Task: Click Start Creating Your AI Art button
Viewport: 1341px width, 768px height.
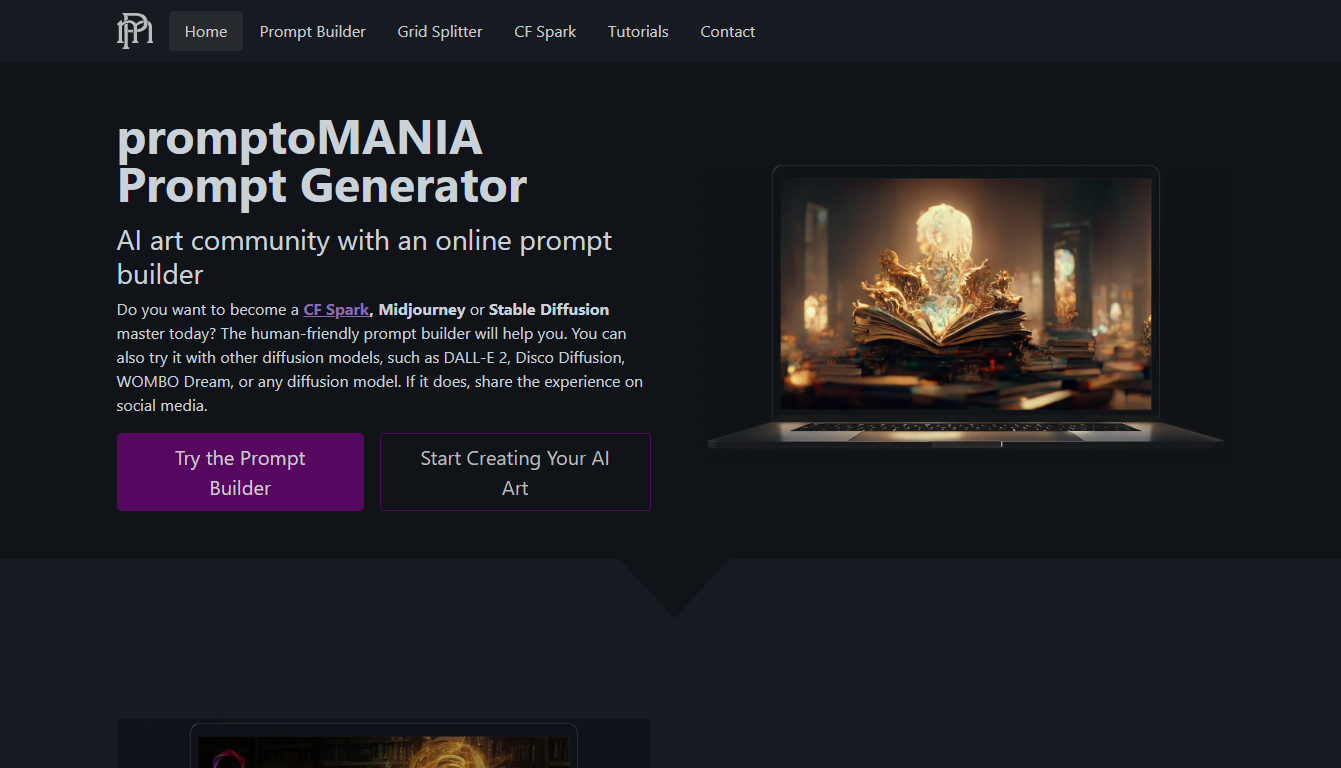Action: pyautogui.click(x=515, y=472)
